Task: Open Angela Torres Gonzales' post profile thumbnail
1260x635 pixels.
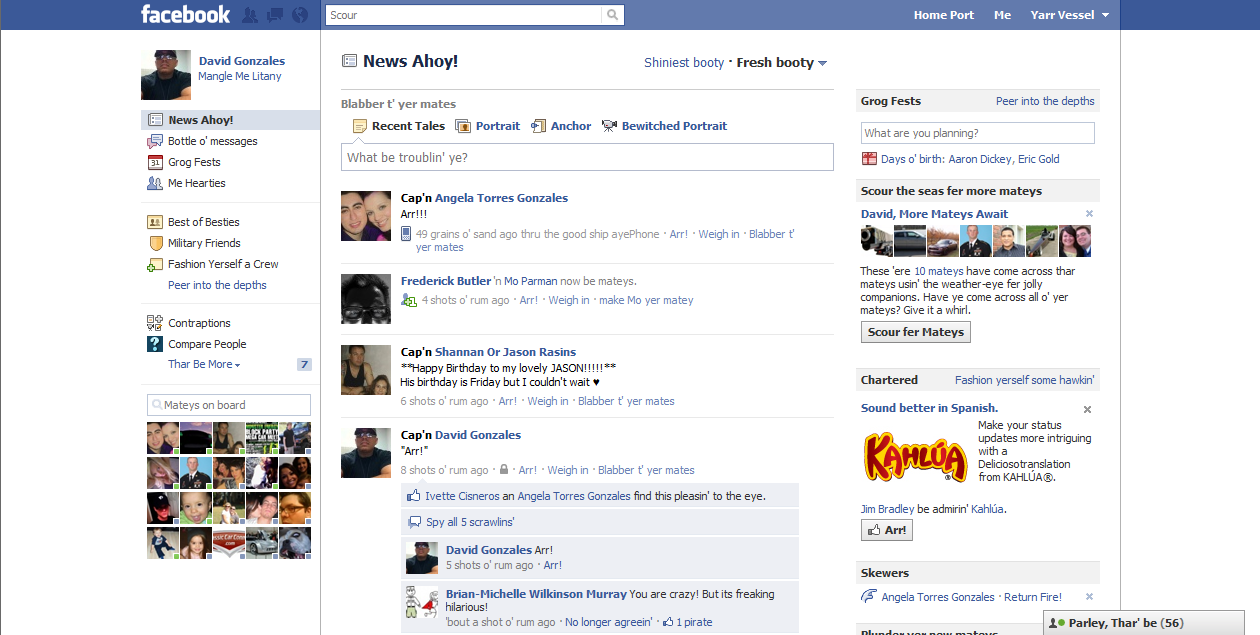Action: [366, 216]
